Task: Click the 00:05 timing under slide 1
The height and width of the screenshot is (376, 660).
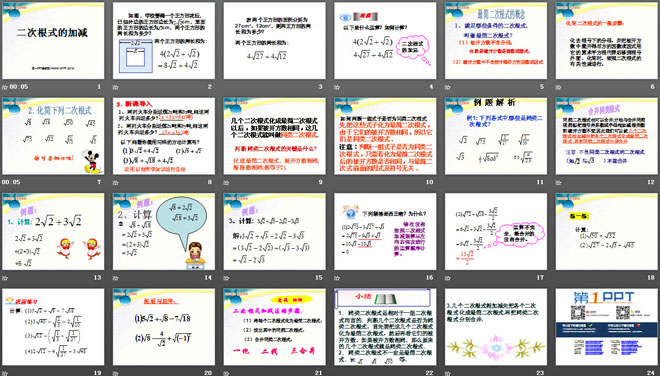Action: 19,87
